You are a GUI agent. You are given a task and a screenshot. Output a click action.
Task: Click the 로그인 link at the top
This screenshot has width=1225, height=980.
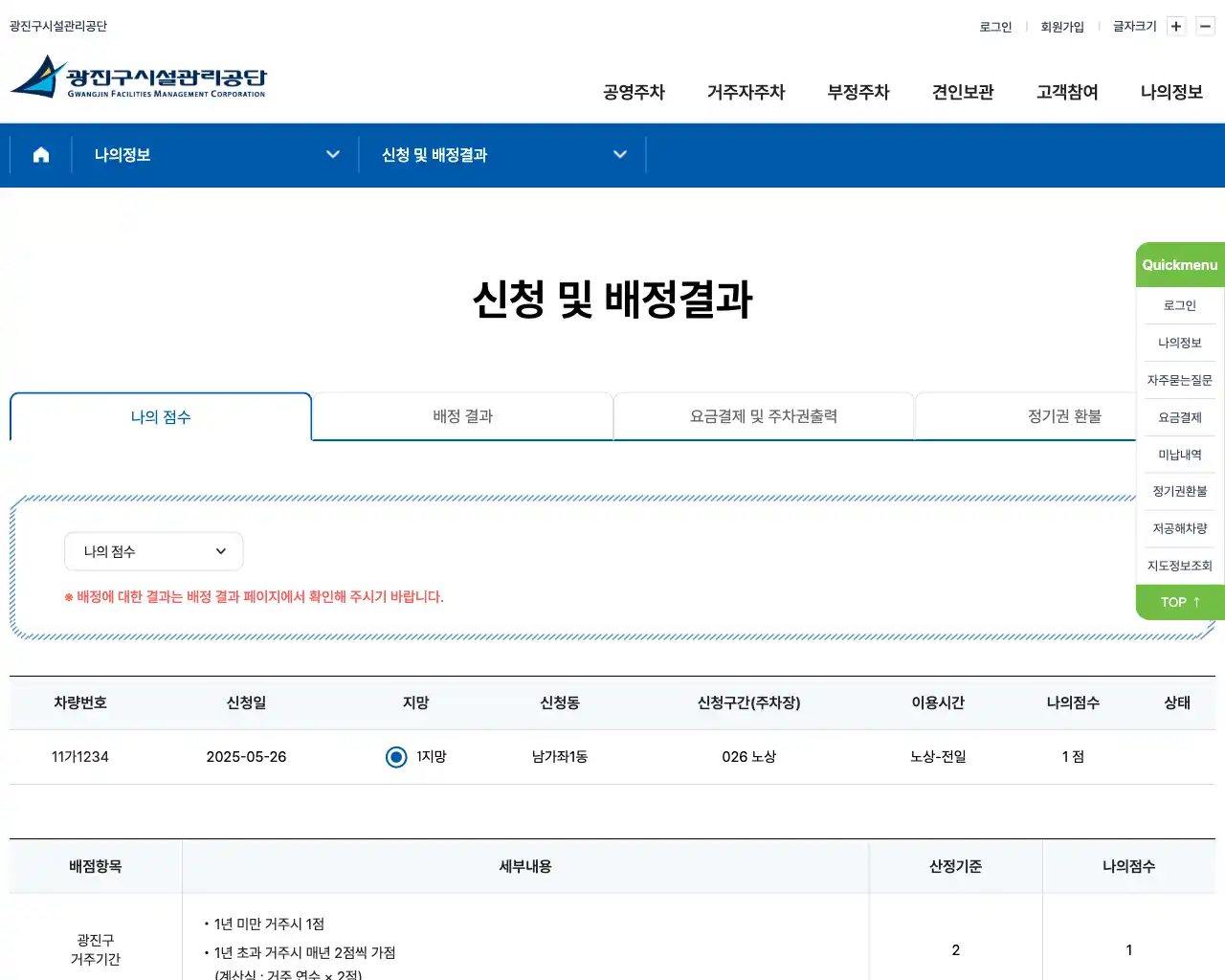pyautogui.click(x=995, y=26)
